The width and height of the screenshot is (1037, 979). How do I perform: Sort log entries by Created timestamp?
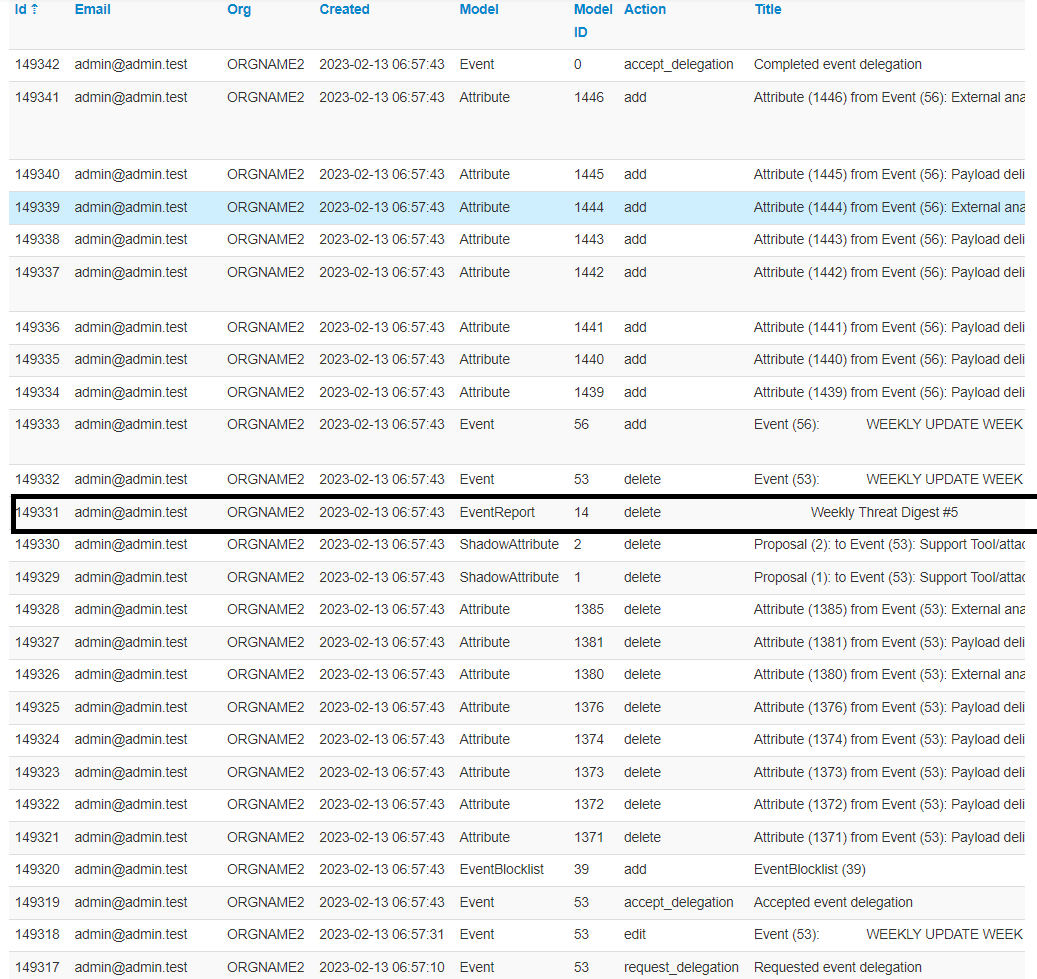coord(344,9)
